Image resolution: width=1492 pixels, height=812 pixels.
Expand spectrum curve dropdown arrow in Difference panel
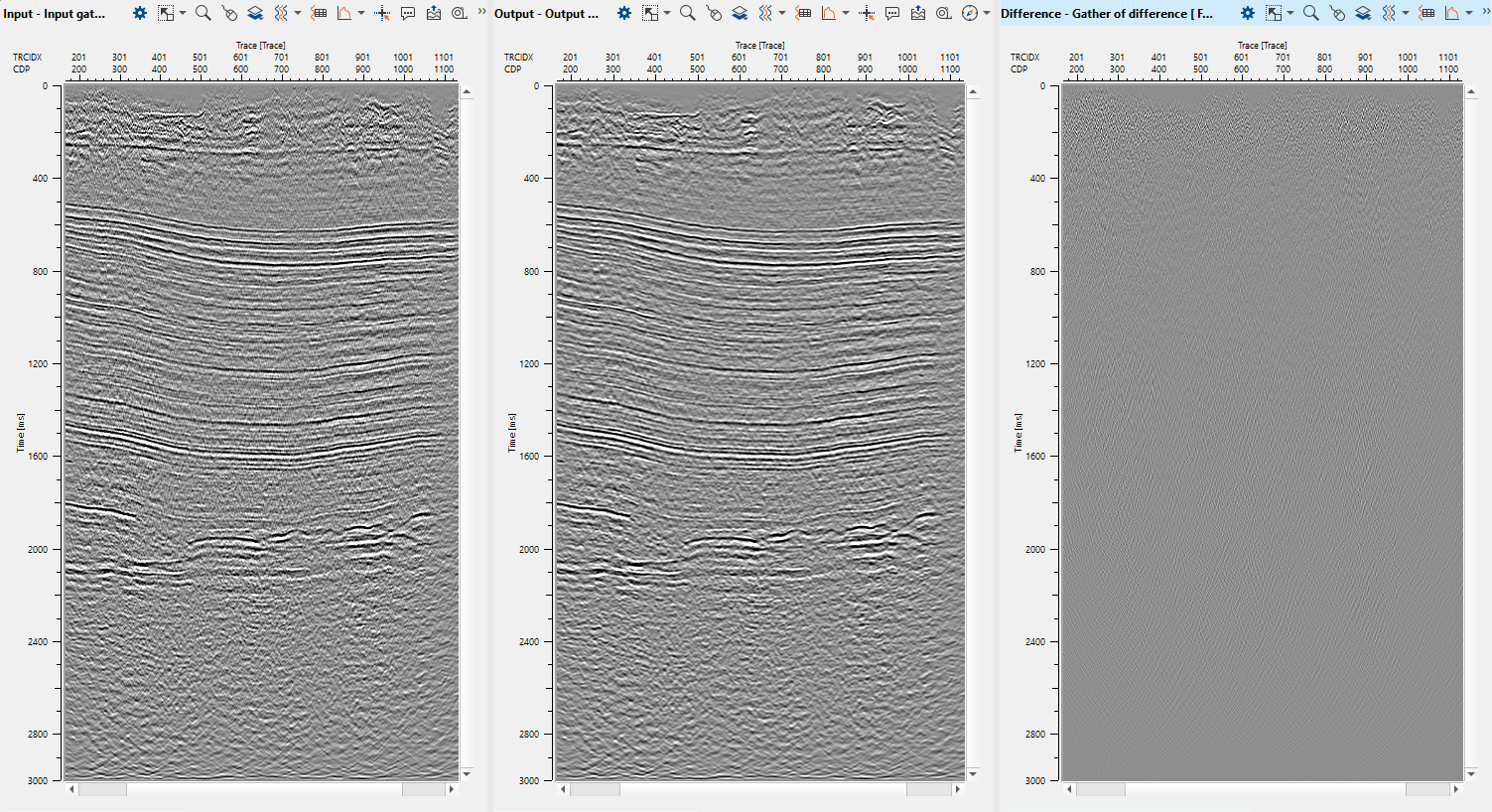pos(1469,13)
